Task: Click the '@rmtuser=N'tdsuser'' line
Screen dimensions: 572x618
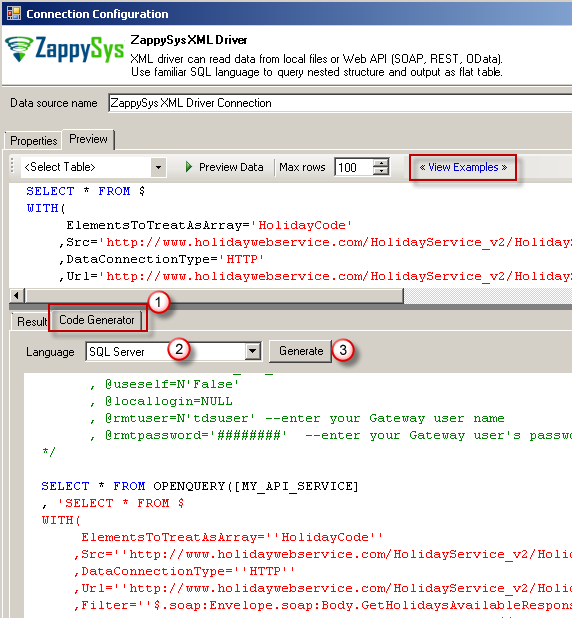Action: [x=297, y=418]
